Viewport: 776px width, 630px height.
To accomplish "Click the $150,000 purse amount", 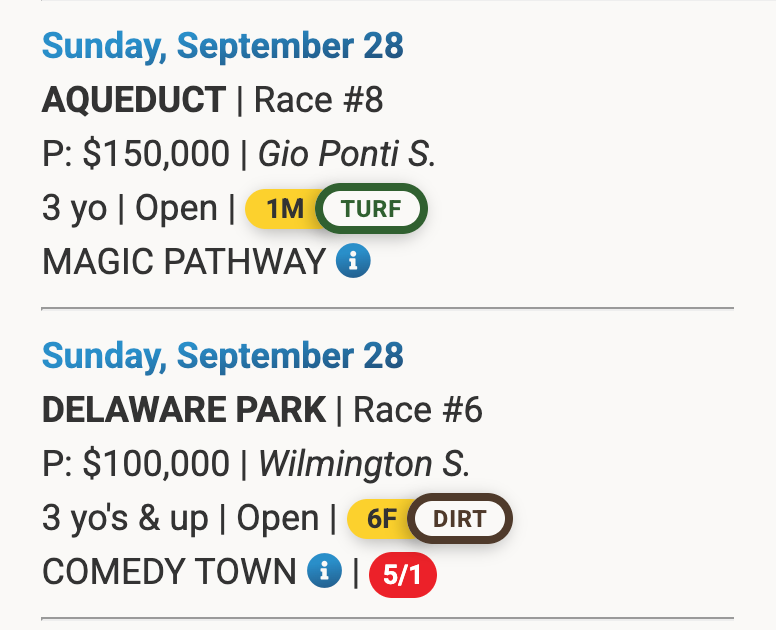I will pos(155,154).
